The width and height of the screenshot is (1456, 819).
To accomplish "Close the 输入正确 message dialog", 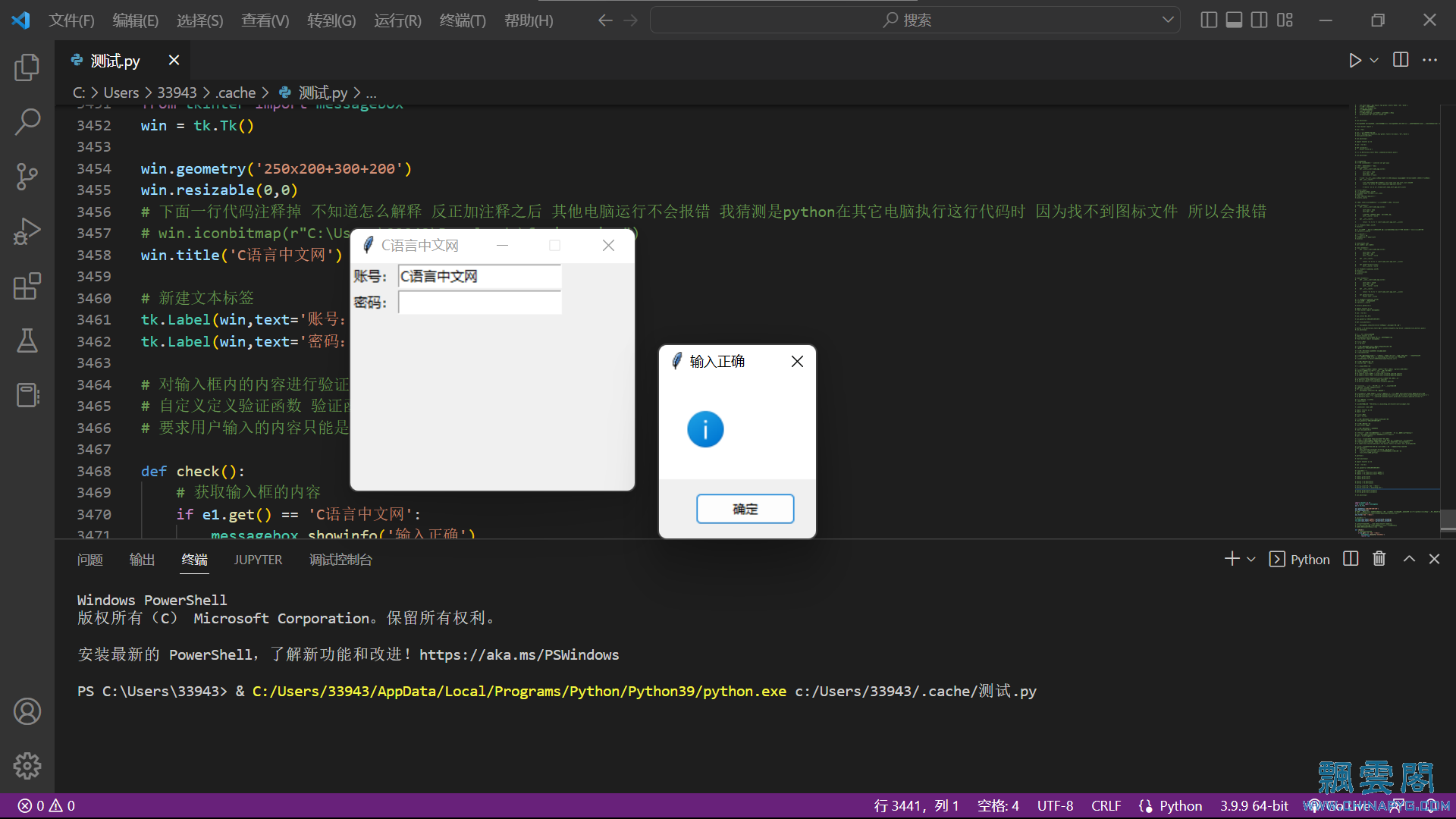I will [x=797, y=362].
